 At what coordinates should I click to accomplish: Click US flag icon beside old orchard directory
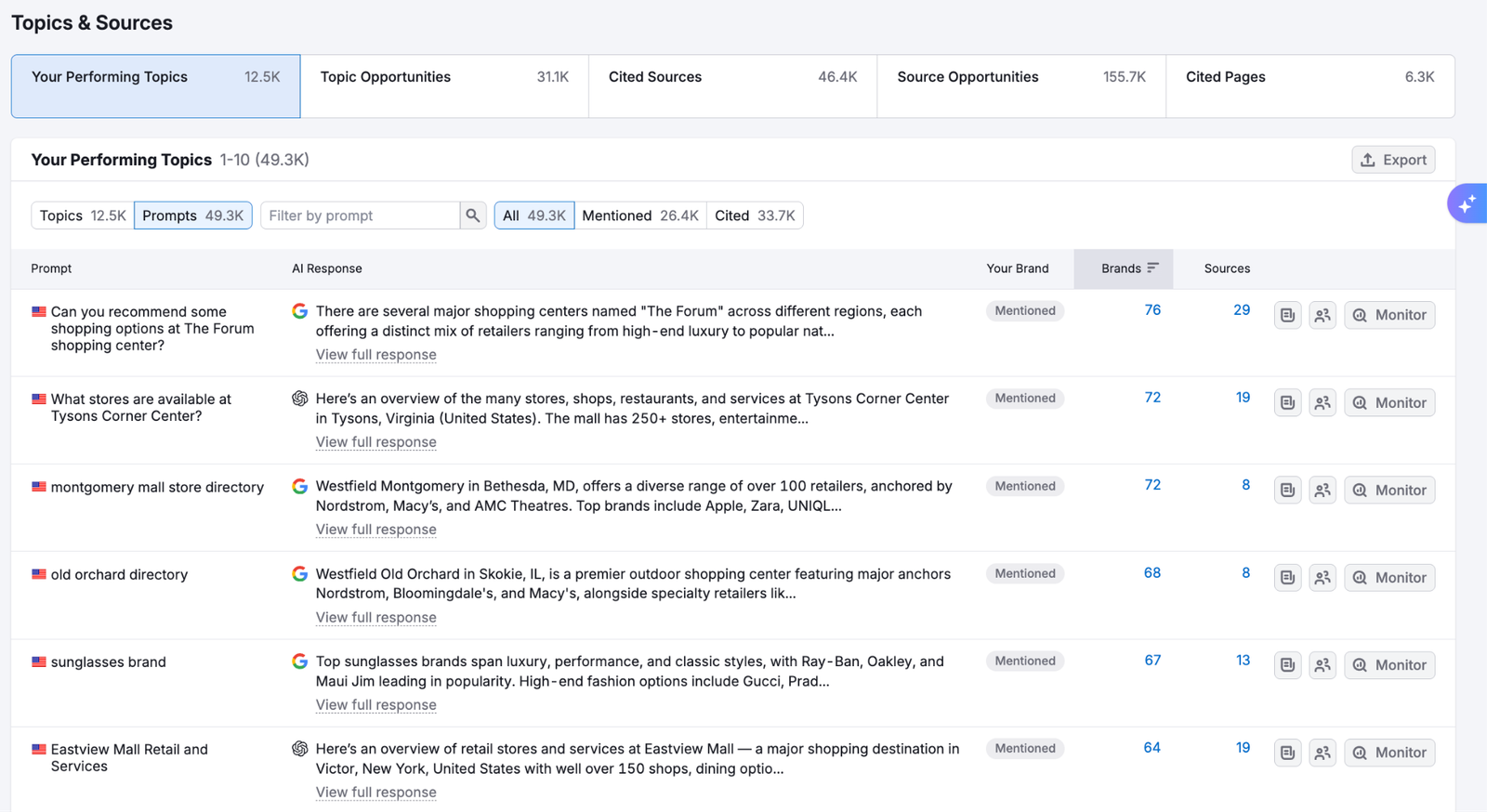(x=39, y=574)
